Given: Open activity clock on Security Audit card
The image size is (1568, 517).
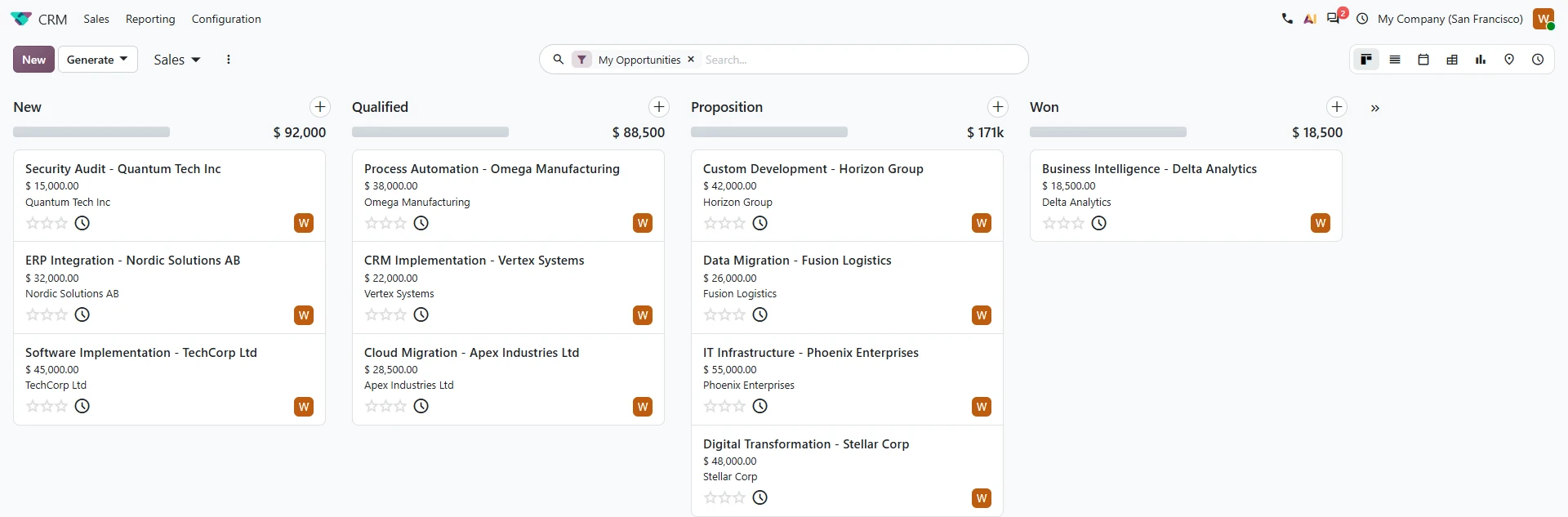Looking at the screenshot, I should [x=82, y=223].
